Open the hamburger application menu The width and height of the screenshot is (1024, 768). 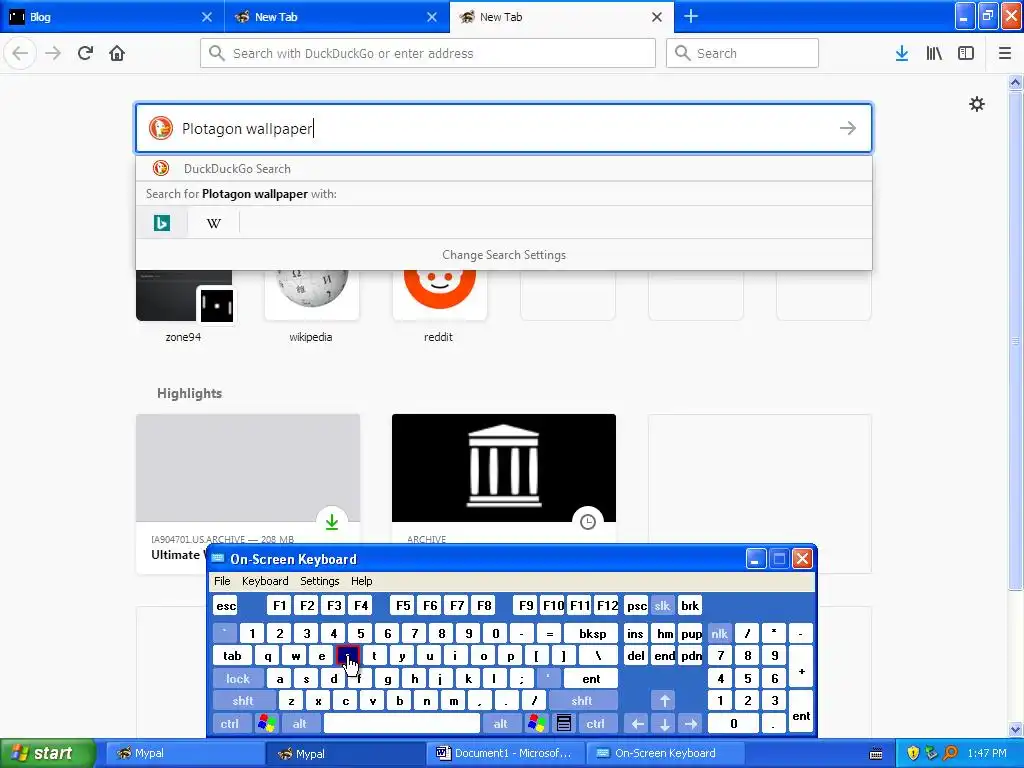point(1005,53)
